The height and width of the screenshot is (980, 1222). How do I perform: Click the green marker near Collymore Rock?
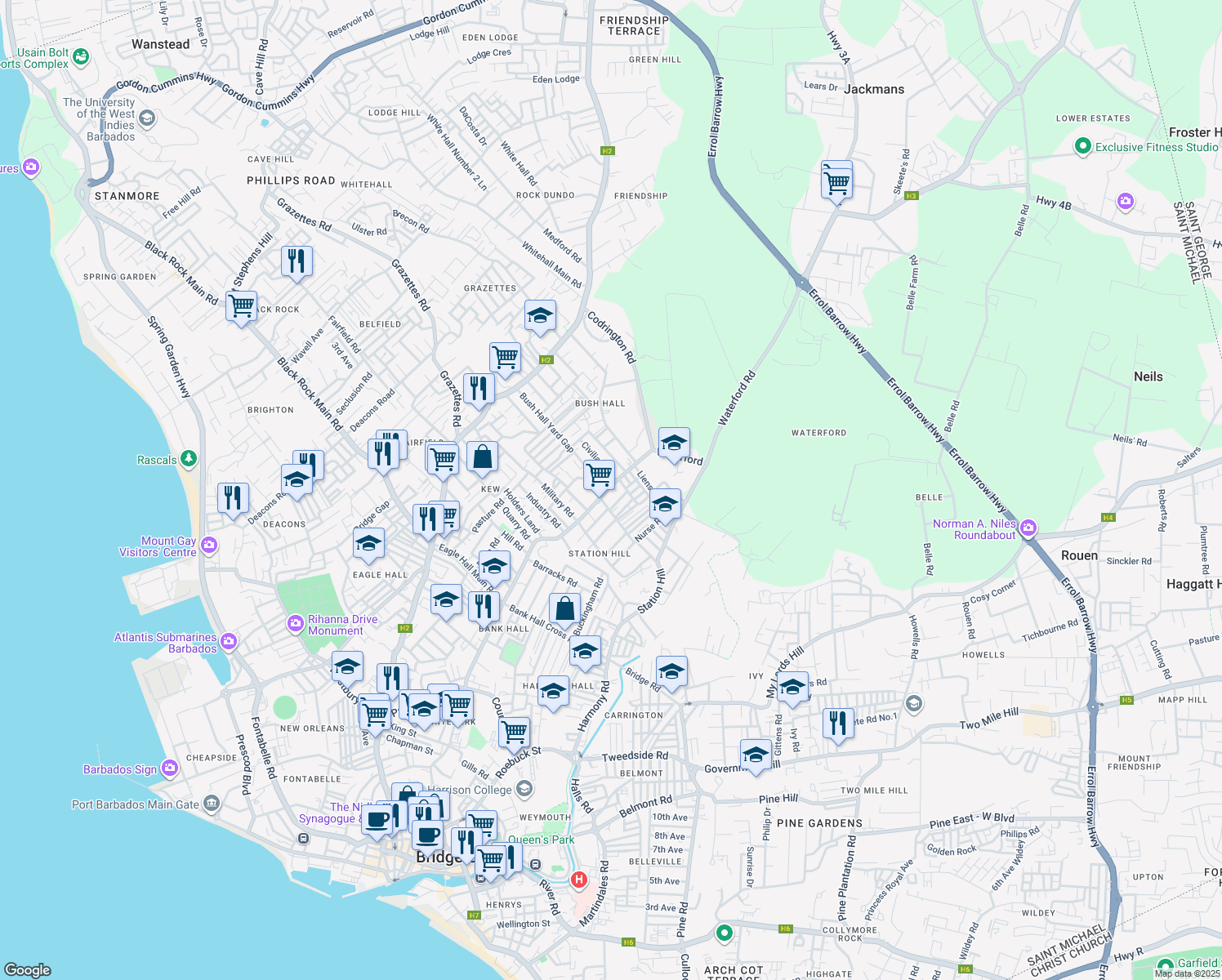point(724,932)
